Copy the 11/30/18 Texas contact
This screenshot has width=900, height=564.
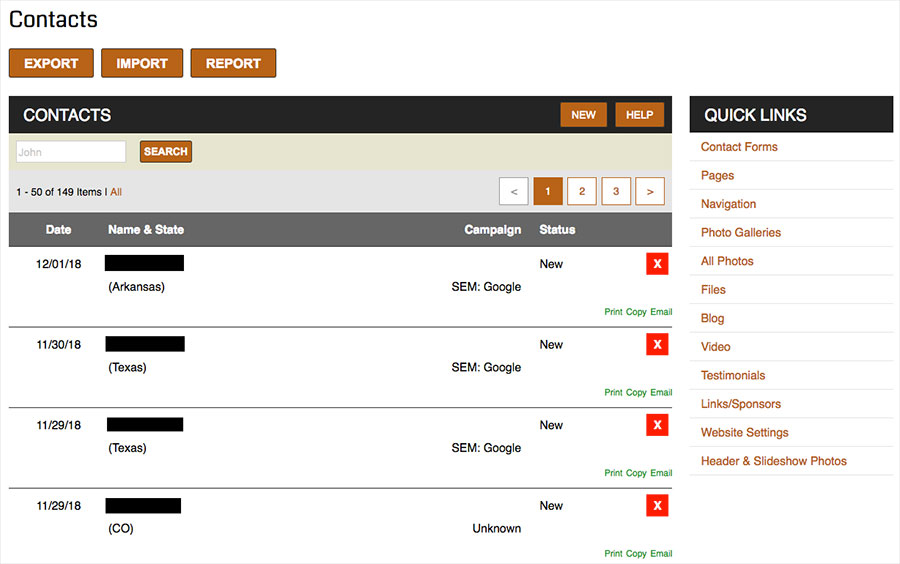click(x=636, y=392)
